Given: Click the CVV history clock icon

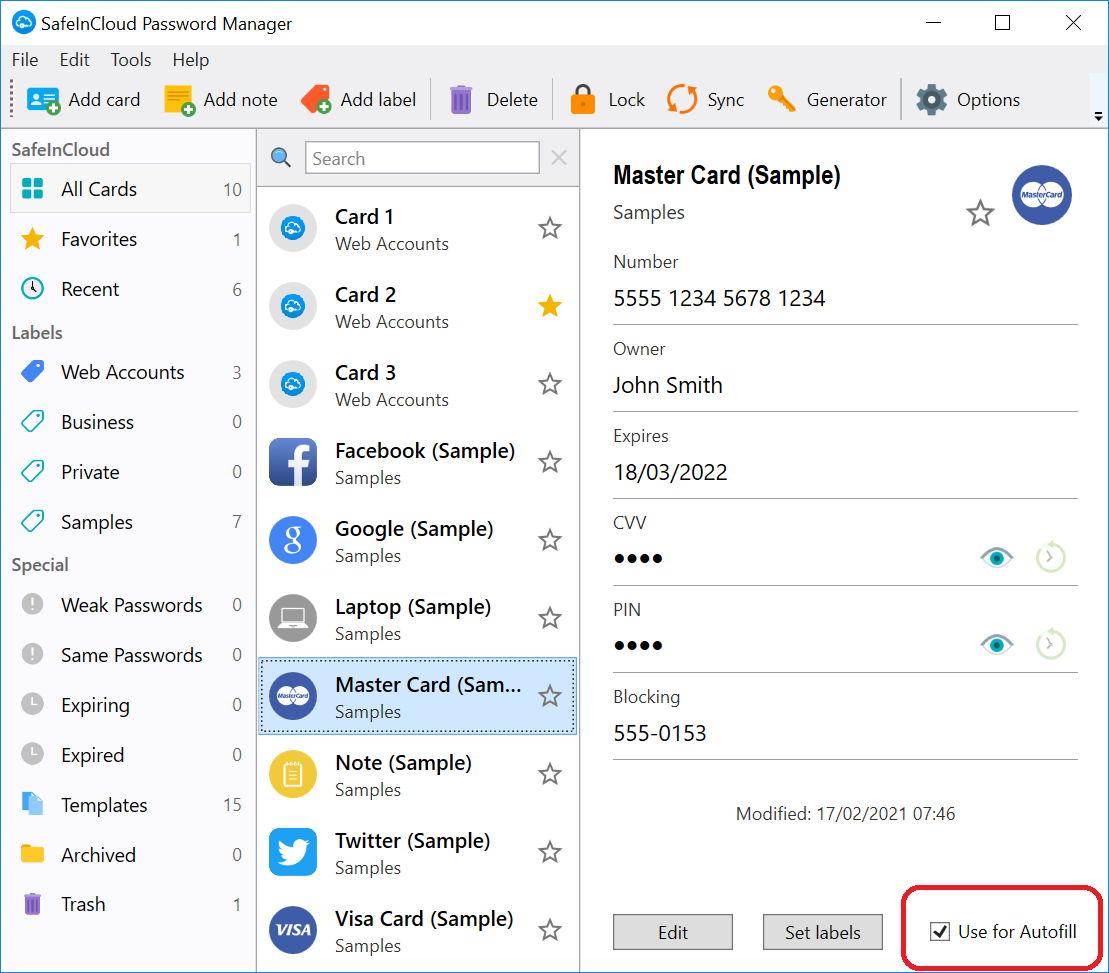Looking at the screenshot, I should tap(1050, 557).
